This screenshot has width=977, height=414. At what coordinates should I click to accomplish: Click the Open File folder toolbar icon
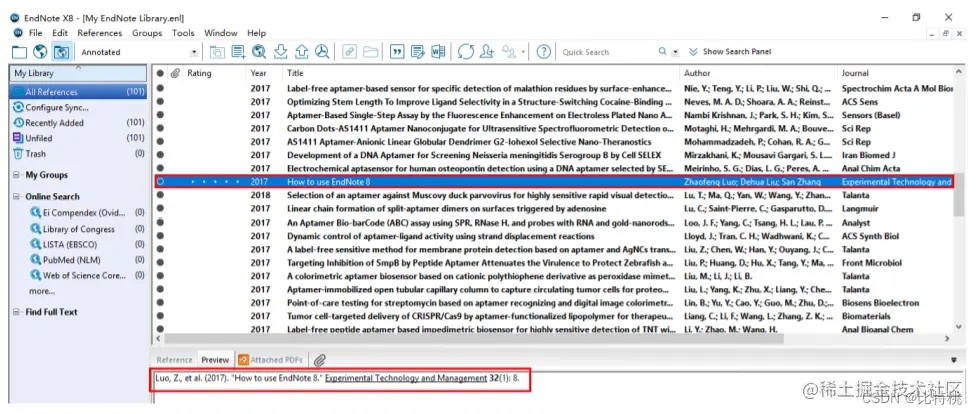click(x=370, y=52)
